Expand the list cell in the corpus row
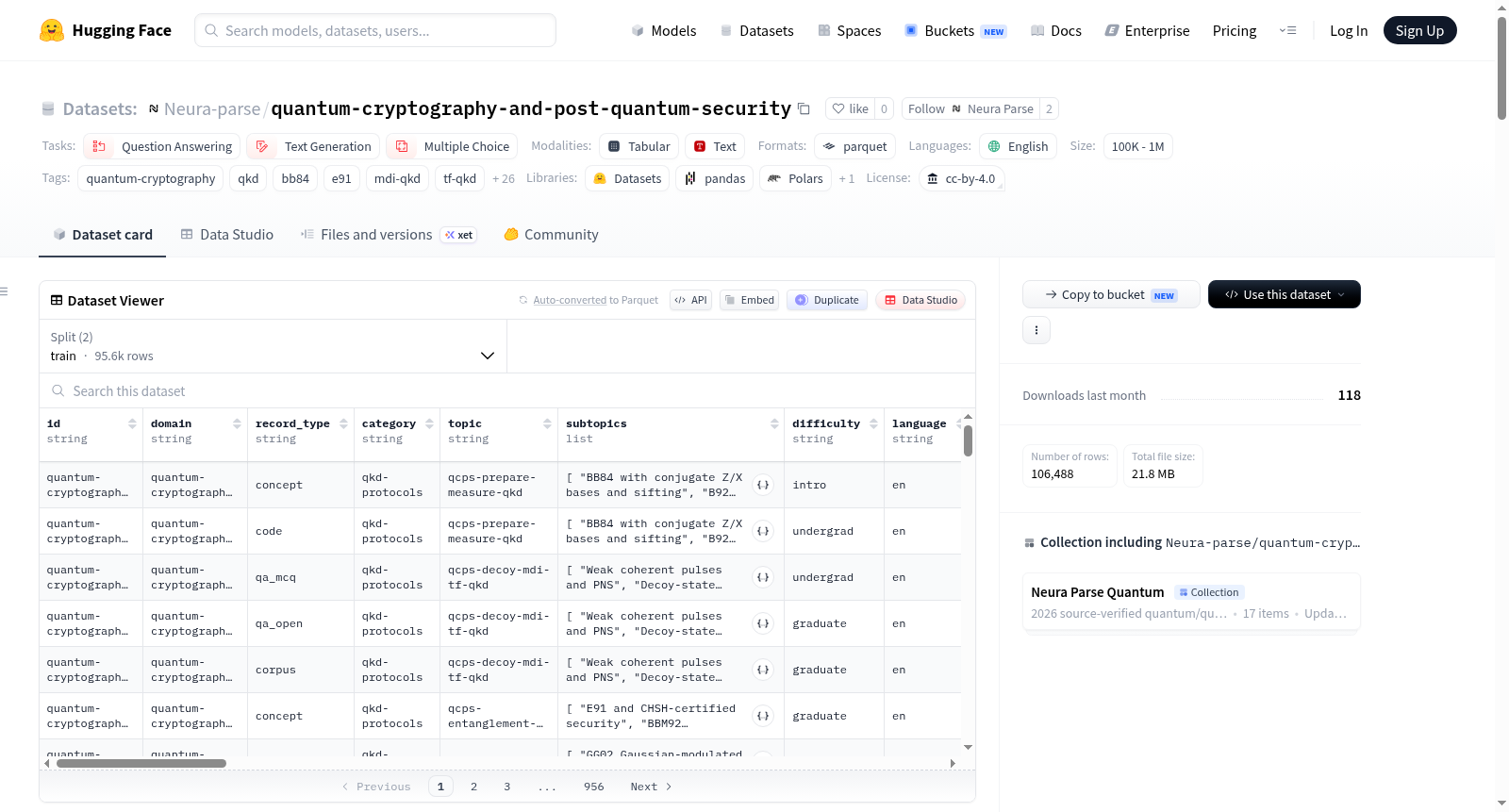The image size is (1509, 812). coord(763,670)
